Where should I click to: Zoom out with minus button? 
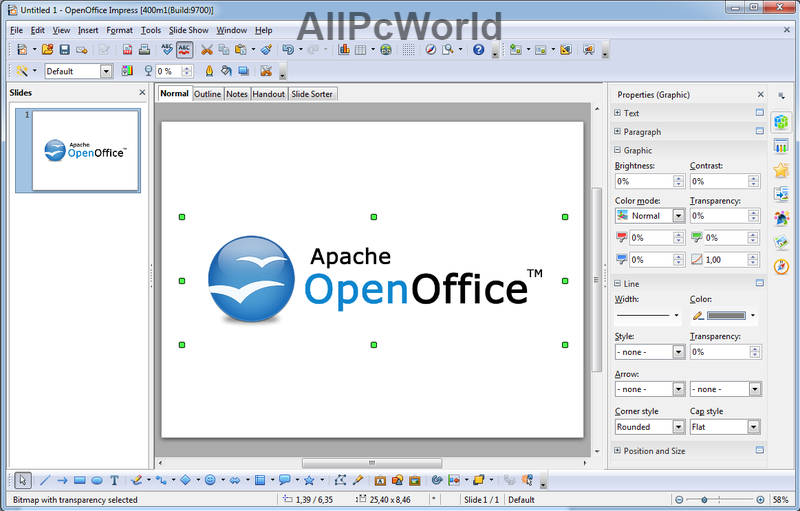(679, 500)
